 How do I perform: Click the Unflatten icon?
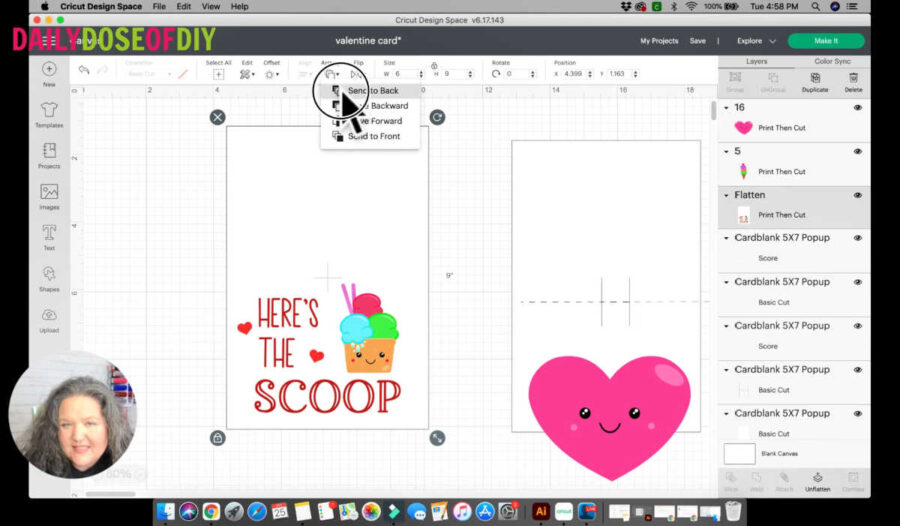tap(817, 478)
